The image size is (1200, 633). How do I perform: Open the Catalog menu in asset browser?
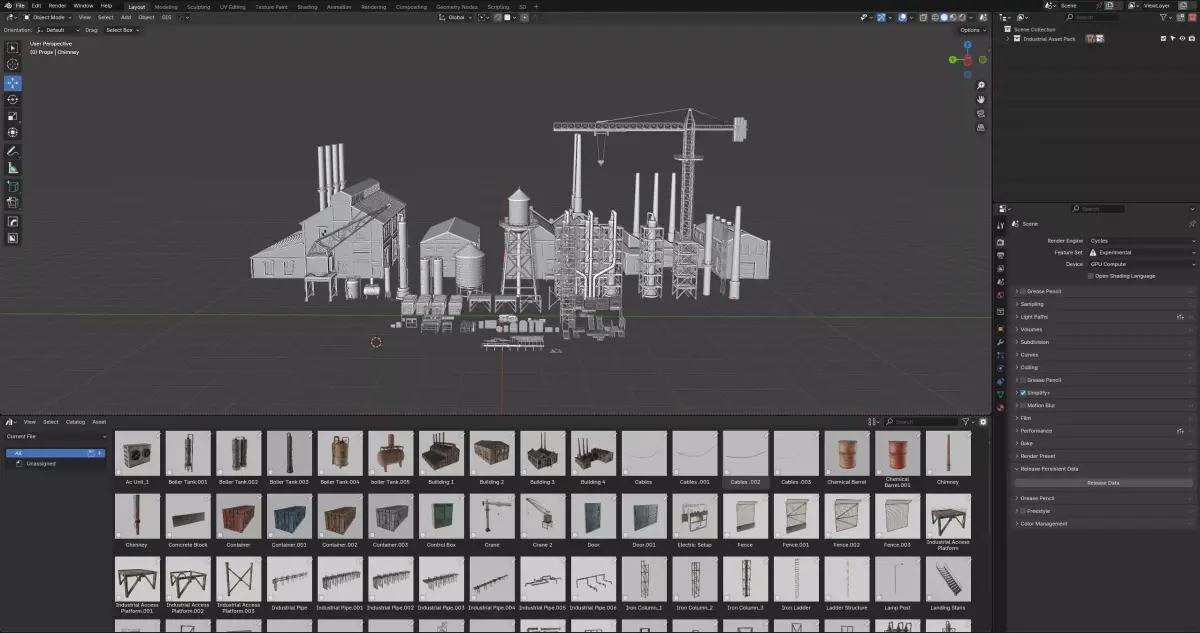point(75,422)
